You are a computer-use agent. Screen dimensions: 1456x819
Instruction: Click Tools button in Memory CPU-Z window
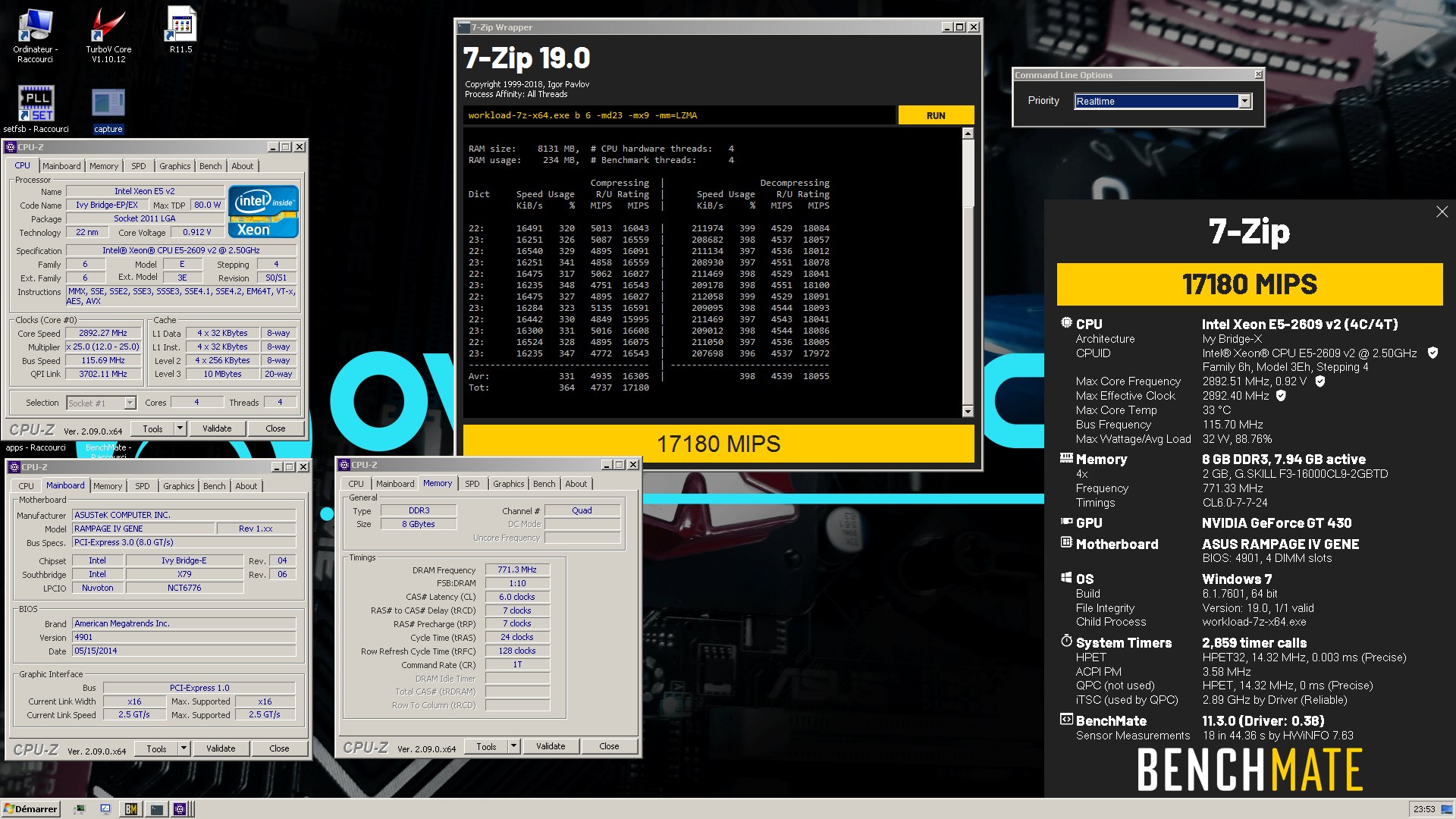(486, 746)
